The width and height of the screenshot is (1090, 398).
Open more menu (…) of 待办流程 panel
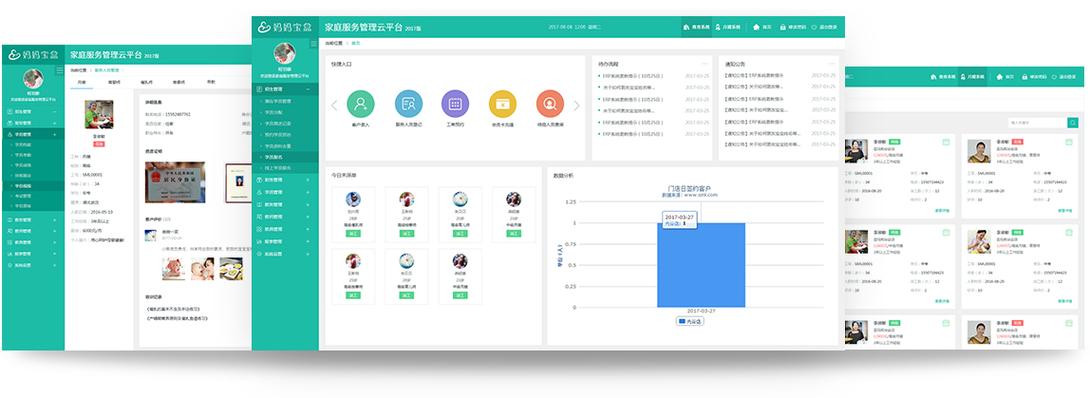click(x=704, y=64)
